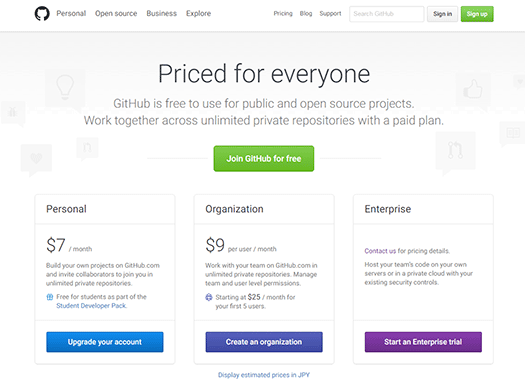Open the Blog link in header

306,13
